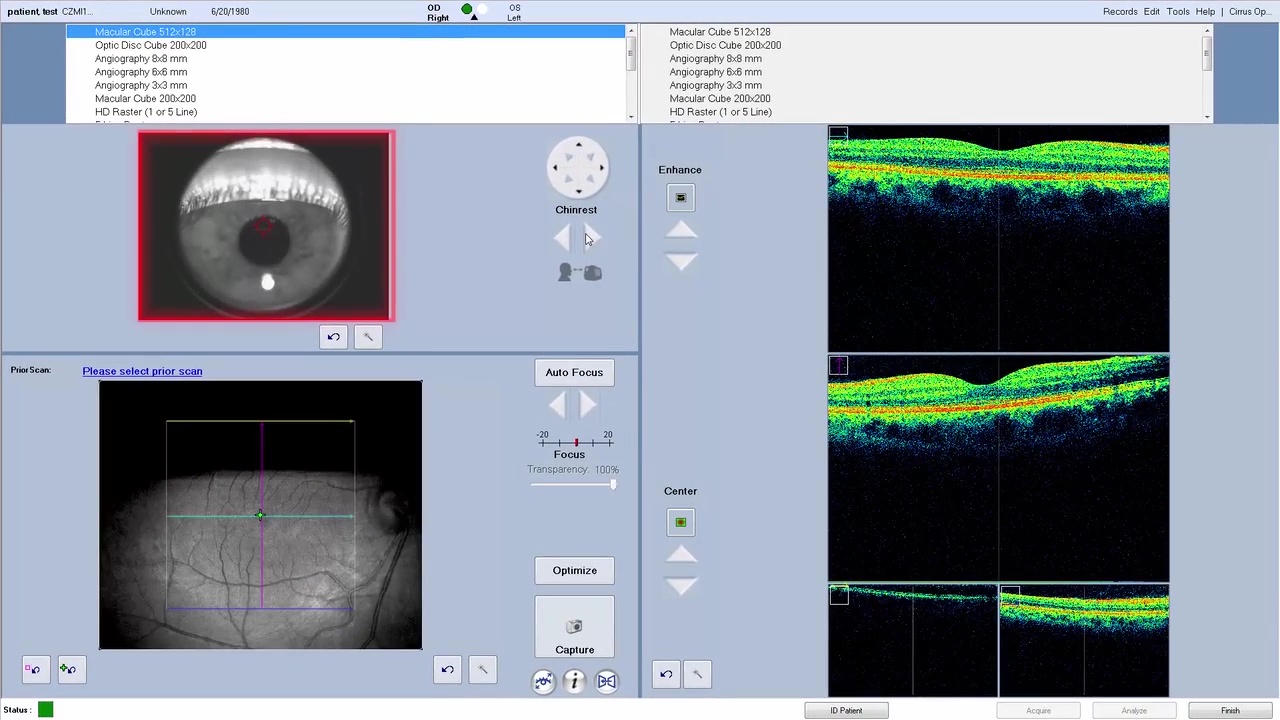The image size is (1280, 720).
Task: Select the magic wand tool below iris image
Action: pos(368,336)
